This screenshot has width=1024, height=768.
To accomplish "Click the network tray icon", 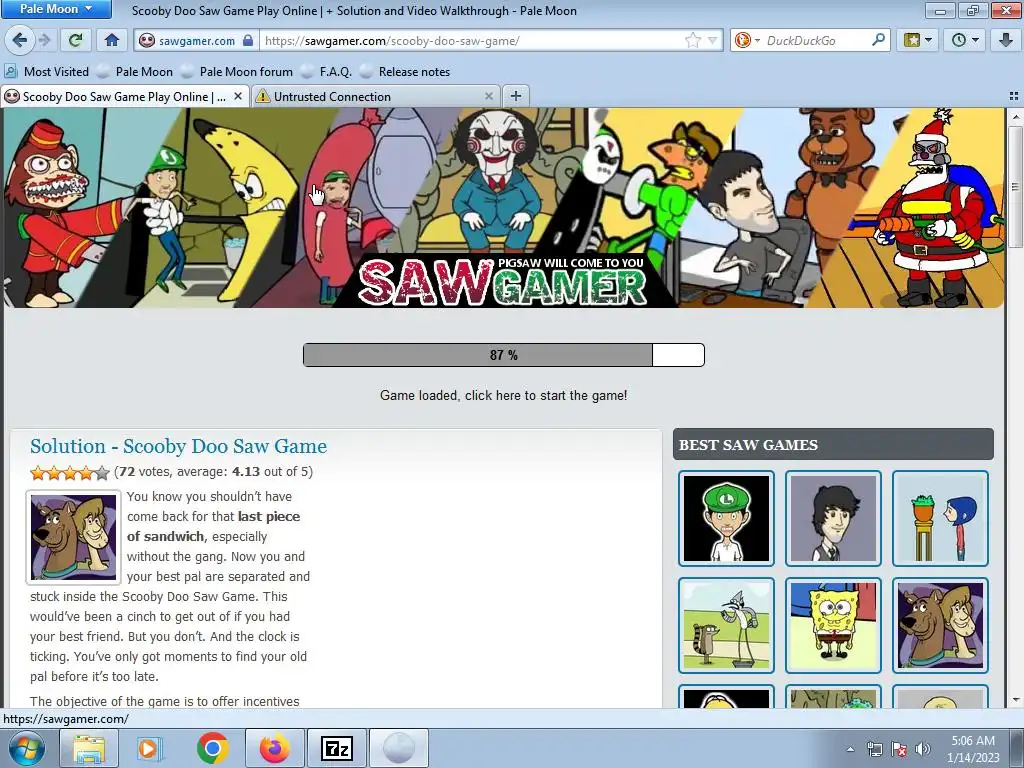I will coord(874,749).
